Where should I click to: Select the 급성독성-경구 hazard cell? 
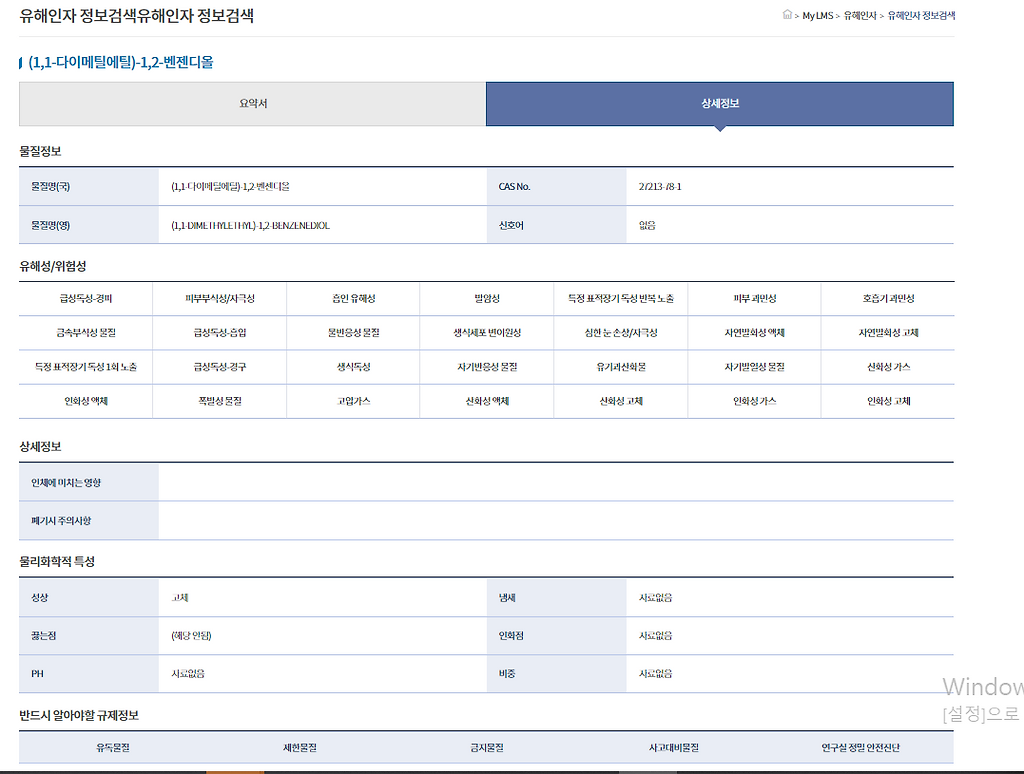(219, 367)
